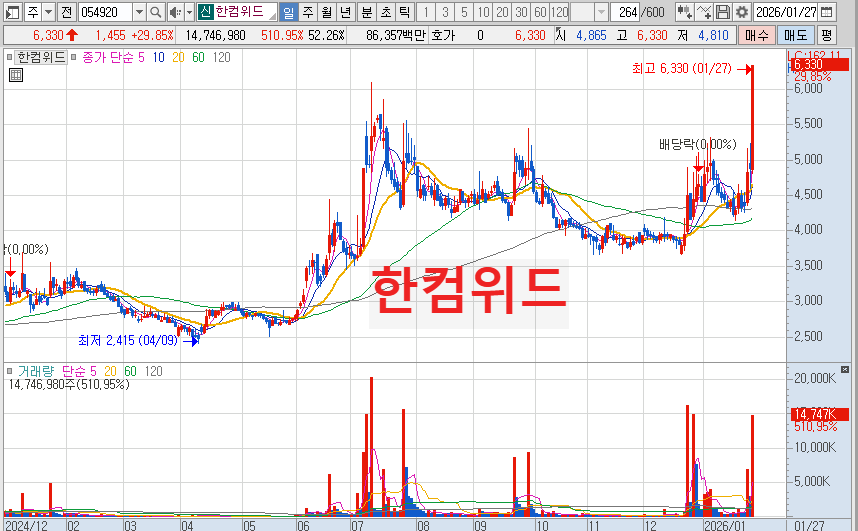The image size is (858, 531).
Task: Select the 초 second chart tab
Action: [x=386, y=11]
